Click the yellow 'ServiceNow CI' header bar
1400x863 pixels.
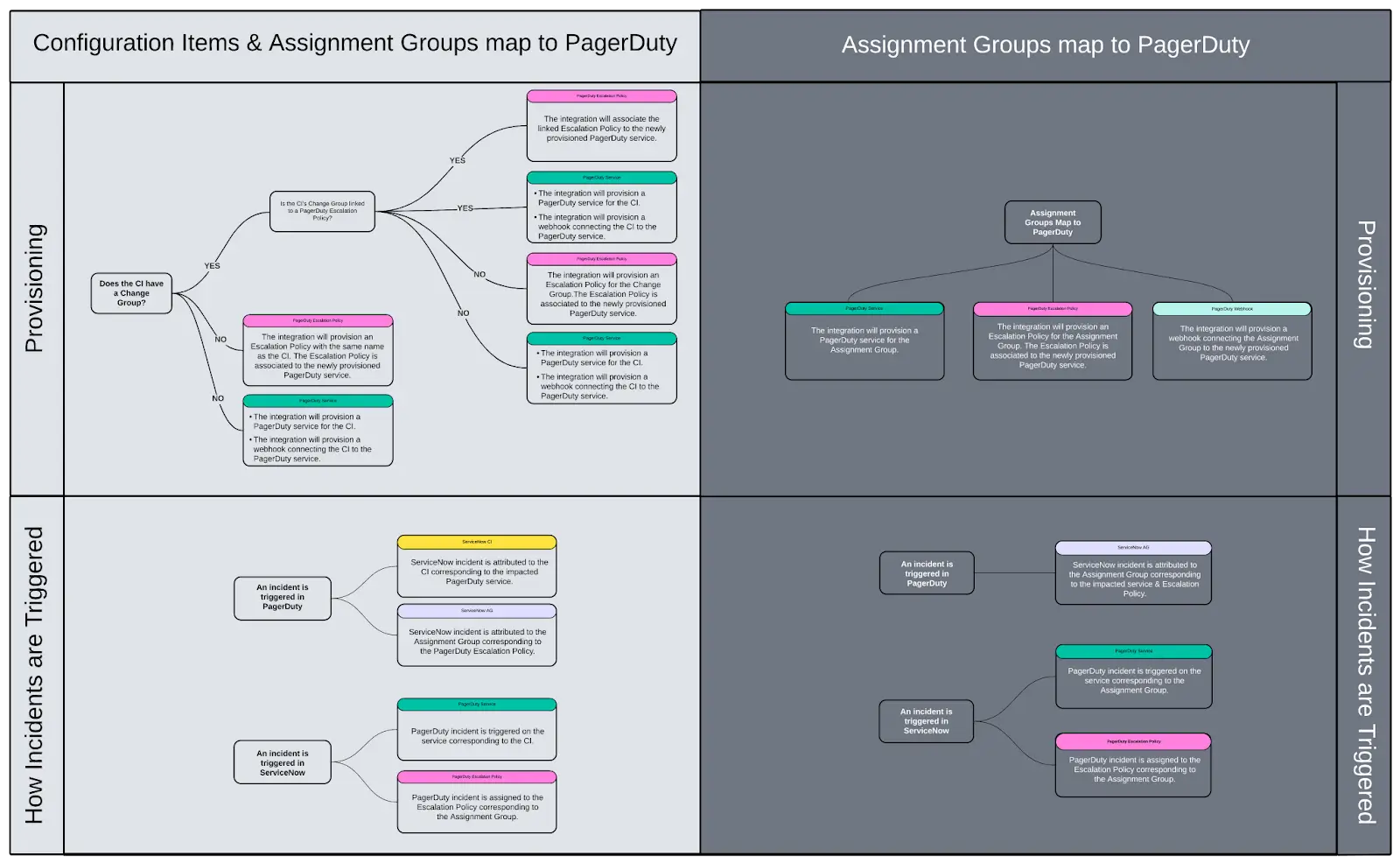(477, 542)
